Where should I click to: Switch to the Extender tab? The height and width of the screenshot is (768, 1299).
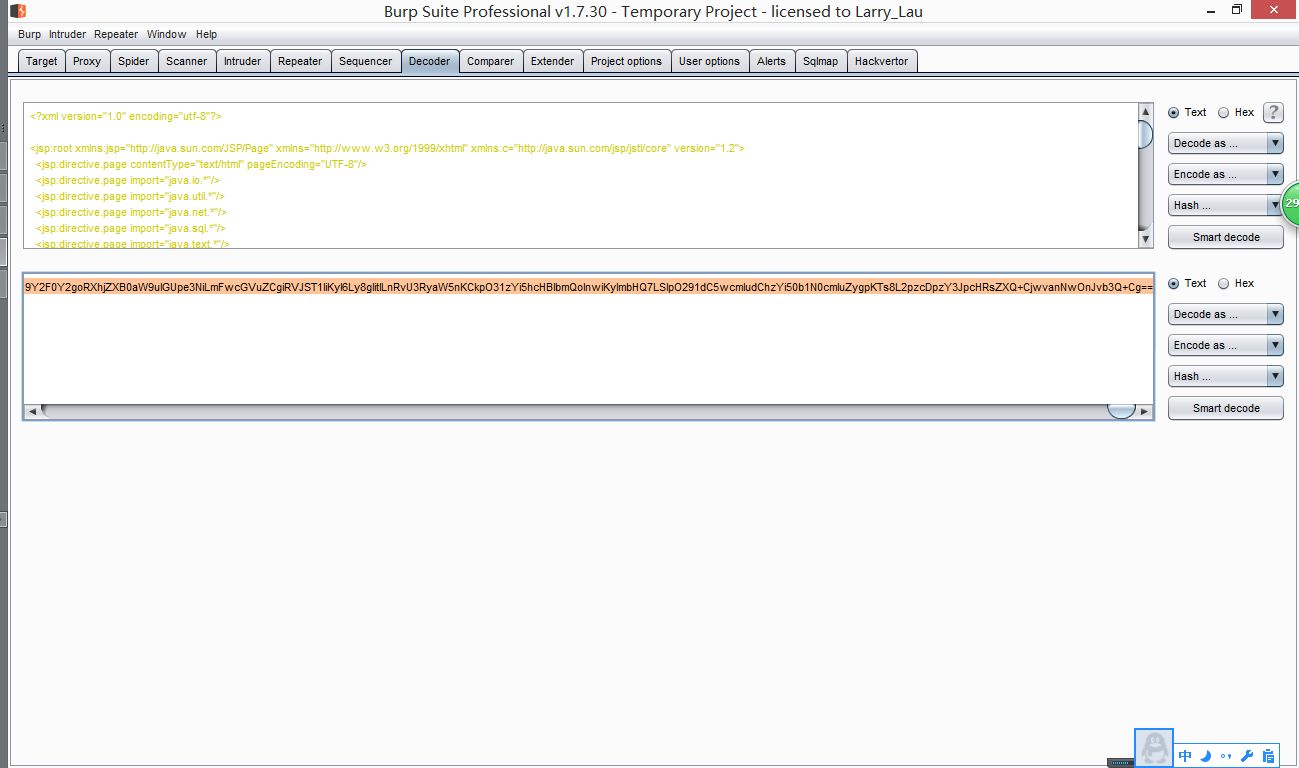tap(553, 61)
